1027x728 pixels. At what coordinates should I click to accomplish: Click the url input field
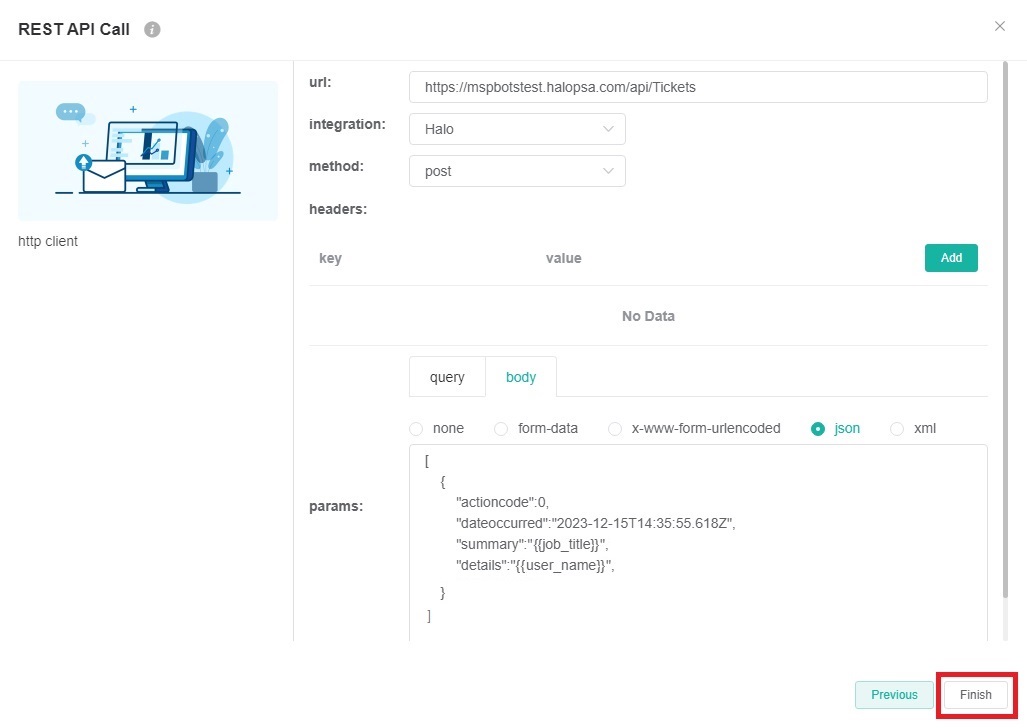click(697, 87)
